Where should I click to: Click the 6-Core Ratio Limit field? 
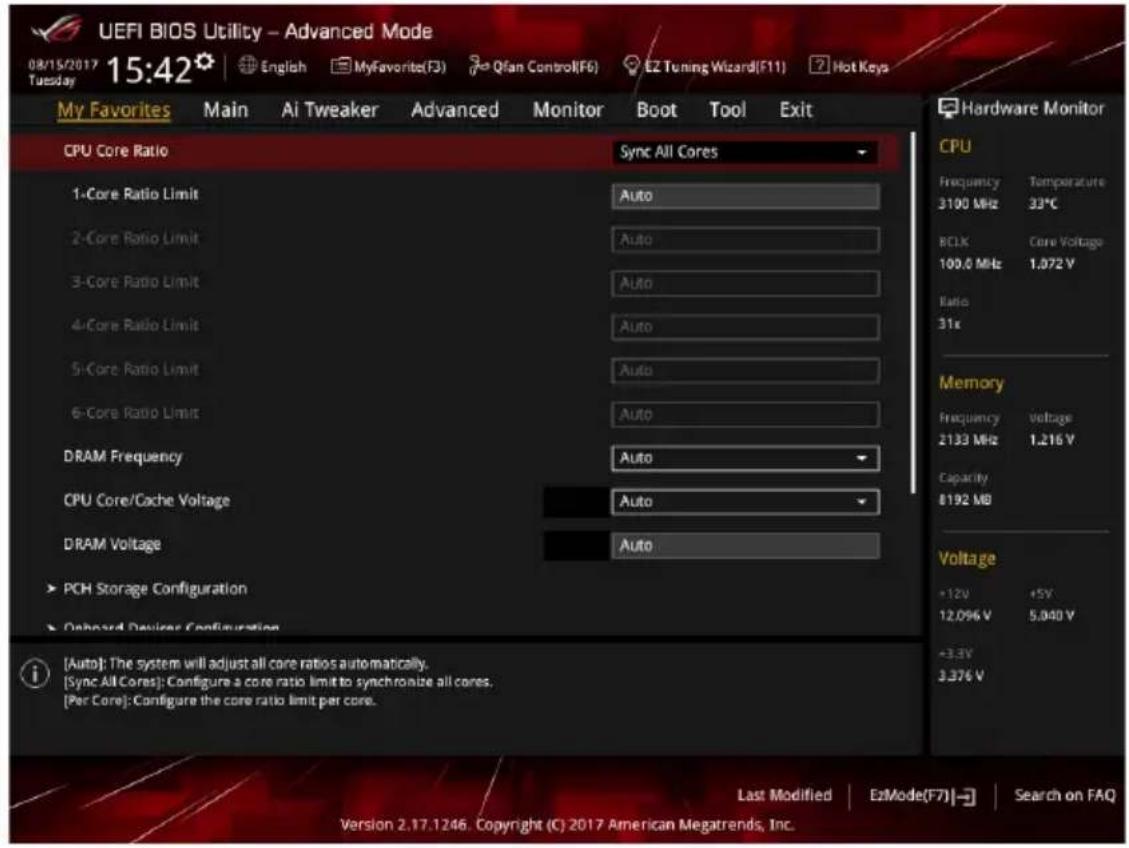(745, 415)
